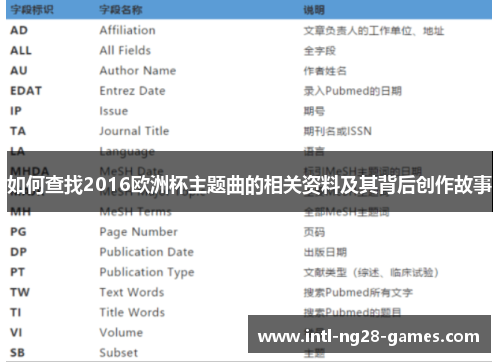Click the '录入Pubmed的日期' description cell
Viewport: 500px width, 362px height.
point(353,91)
